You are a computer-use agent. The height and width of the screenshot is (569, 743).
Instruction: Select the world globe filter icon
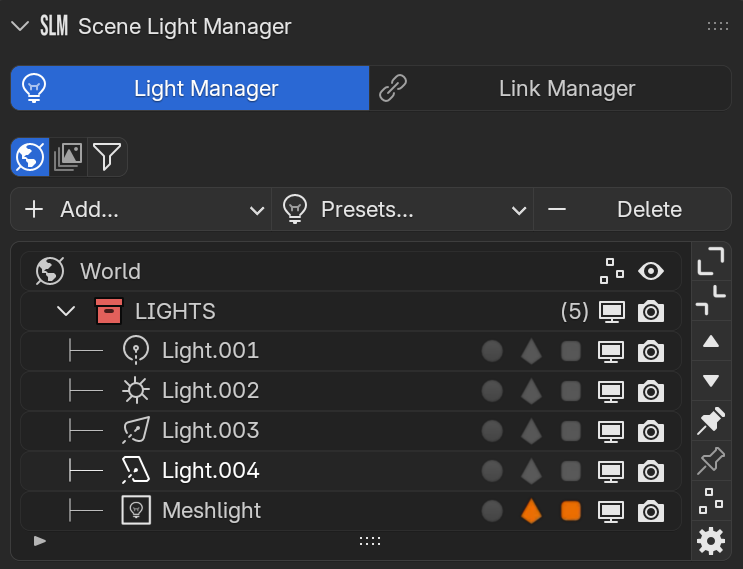tap(30, 157)
